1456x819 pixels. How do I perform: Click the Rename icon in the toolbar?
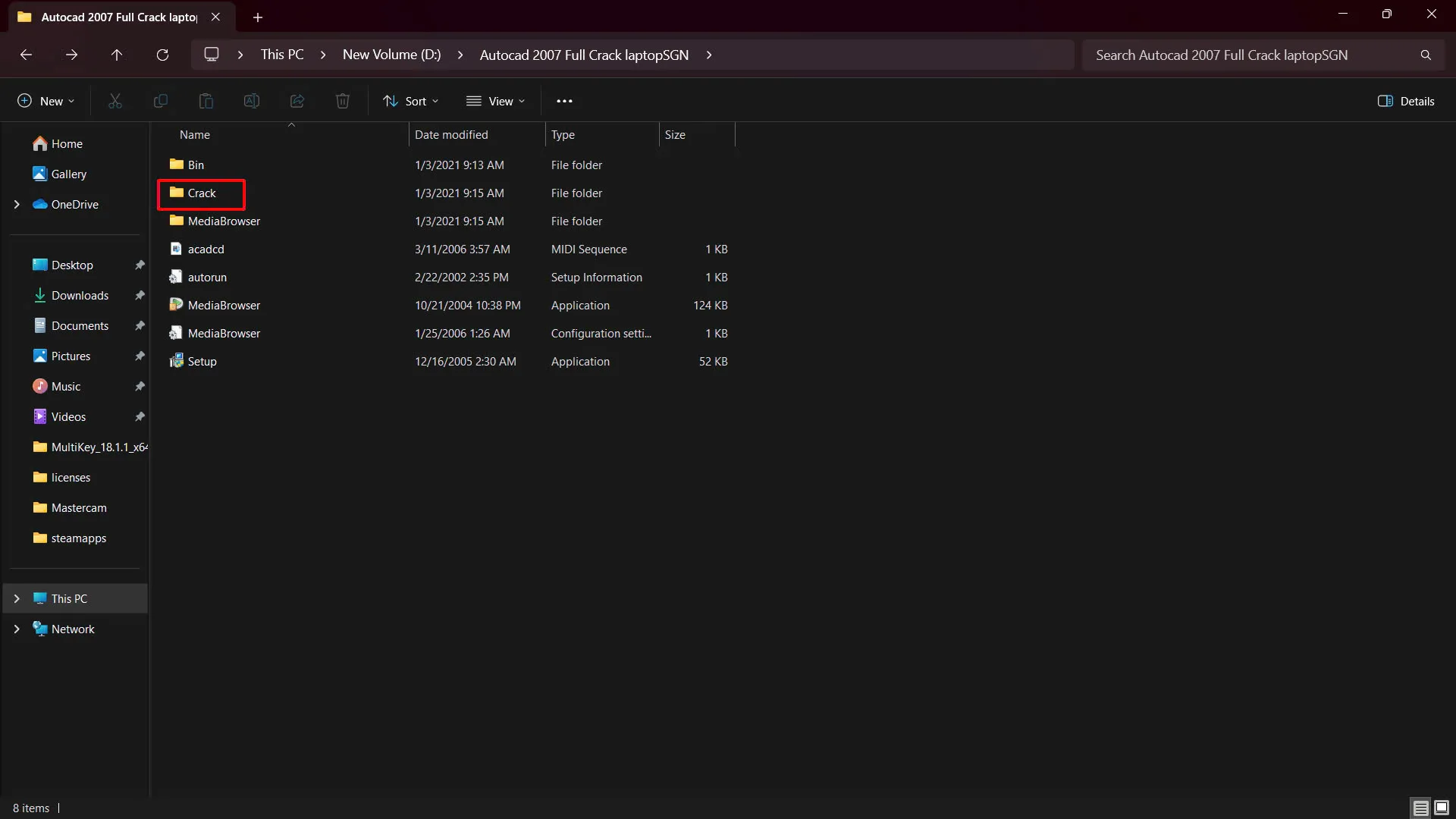[x=252, y=101]
